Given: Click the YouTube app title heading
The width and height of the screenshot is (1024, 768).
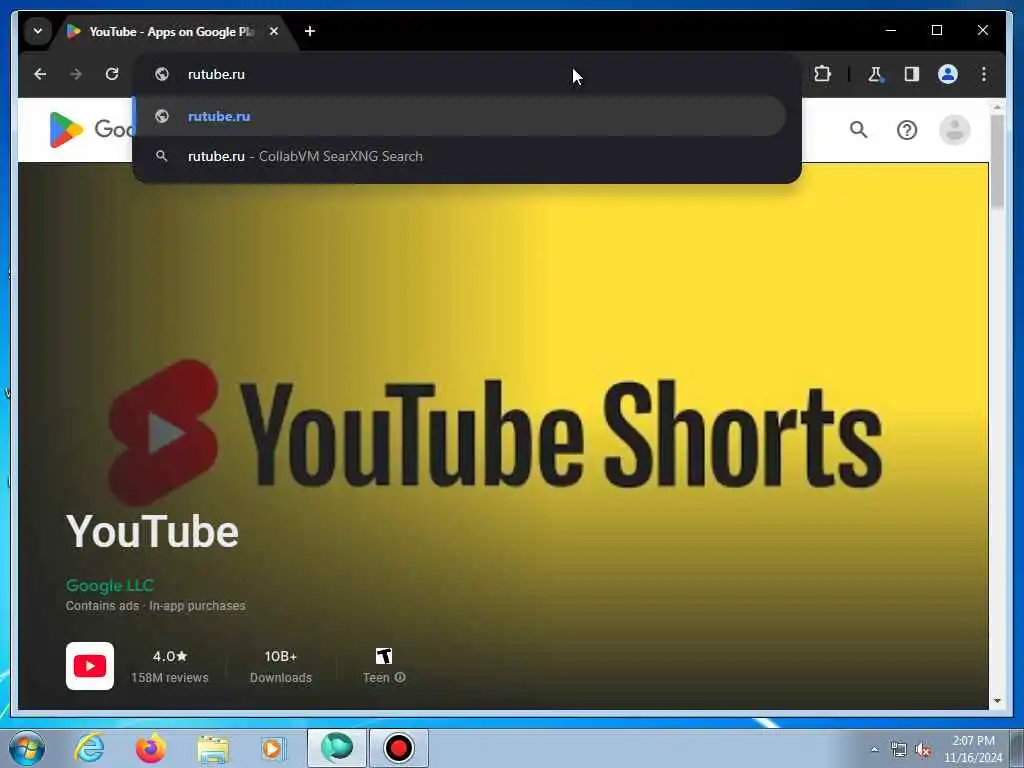Looking at the screenshot, I should 152,532.
